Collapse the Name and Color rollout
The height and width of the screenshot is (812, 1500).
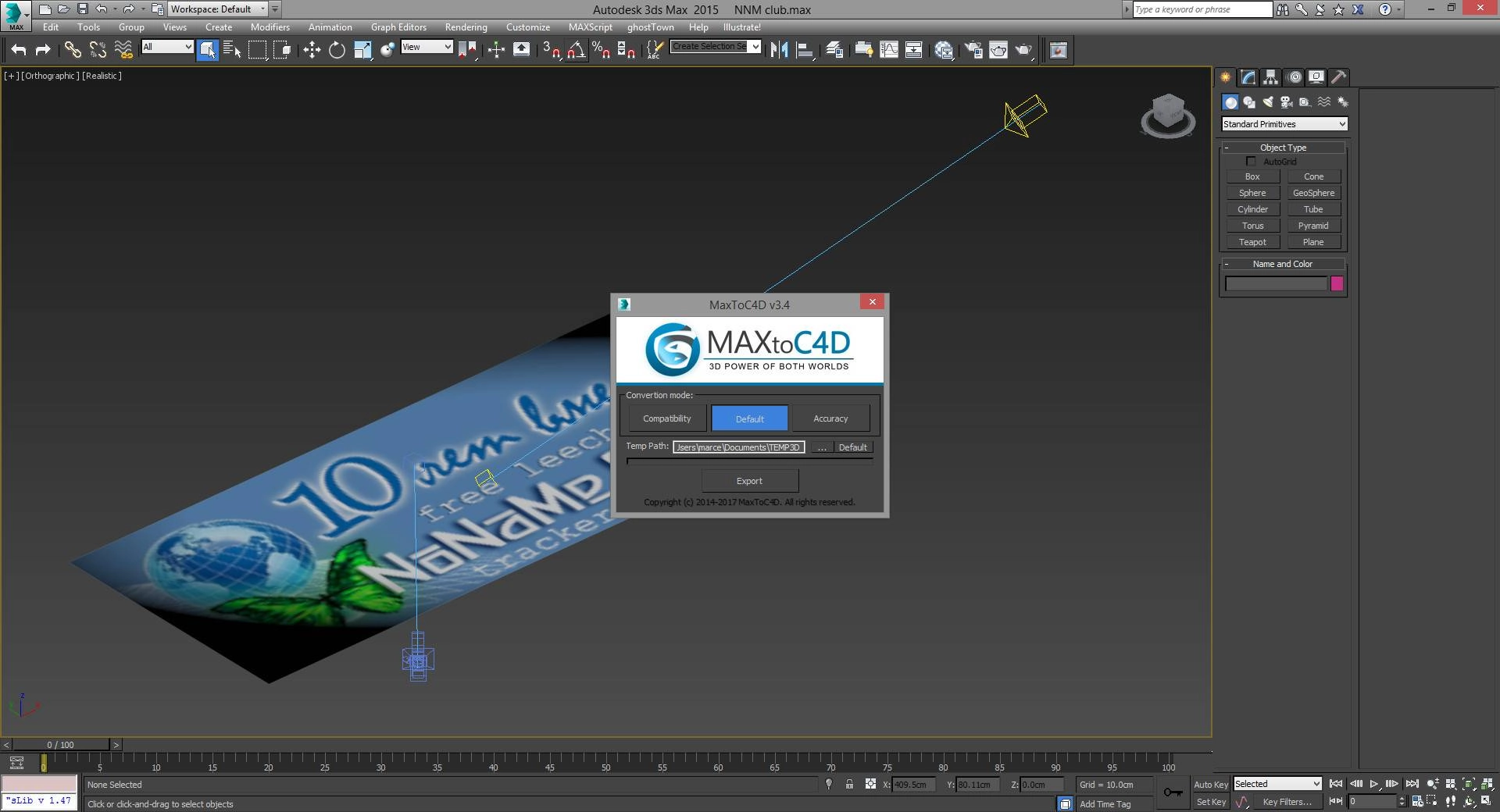point(1283,264)
